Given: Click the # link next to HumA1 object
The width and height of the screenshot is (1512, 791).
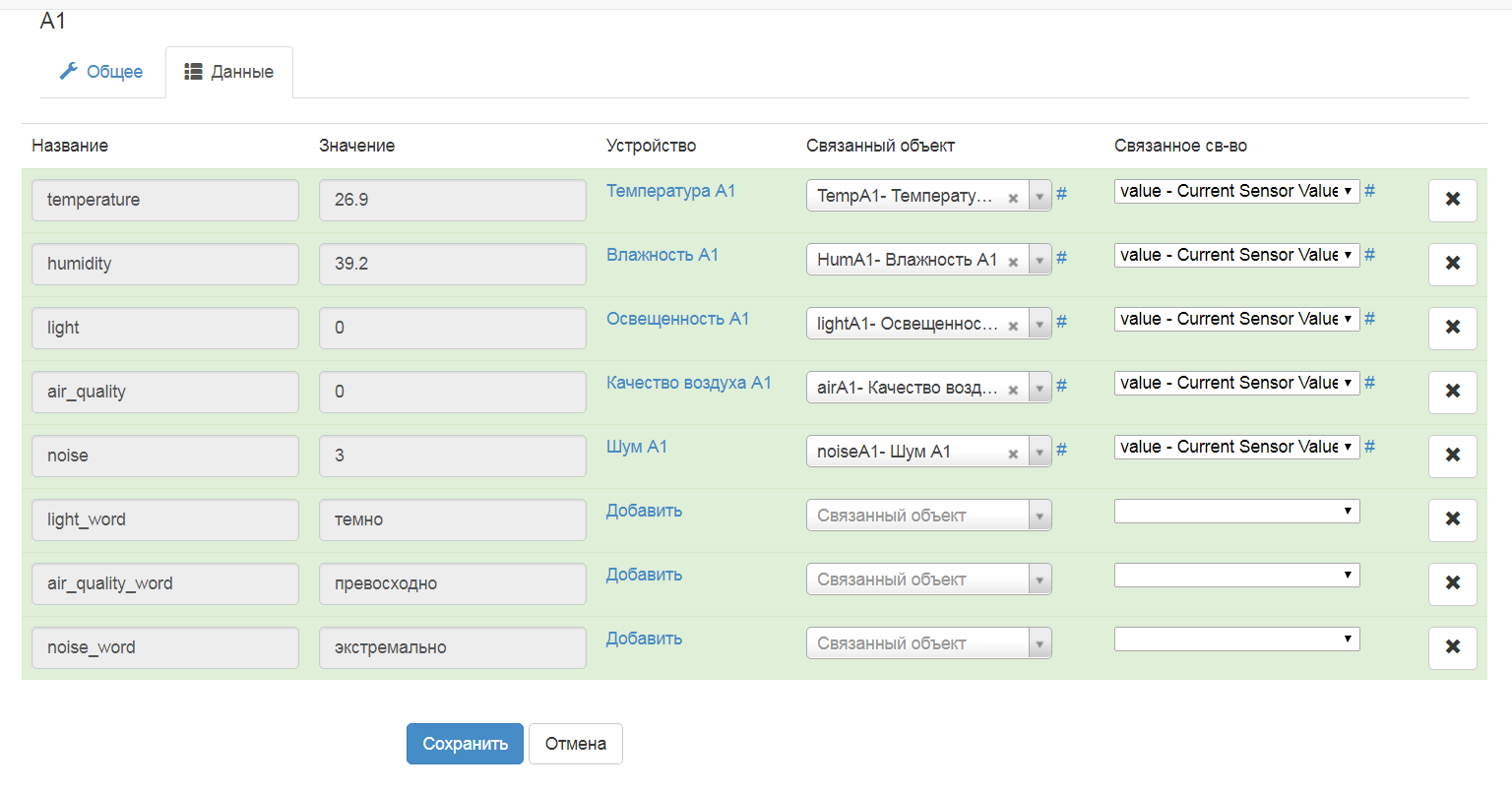Looking at the screenshot, I should click(x=1061, y=258).
